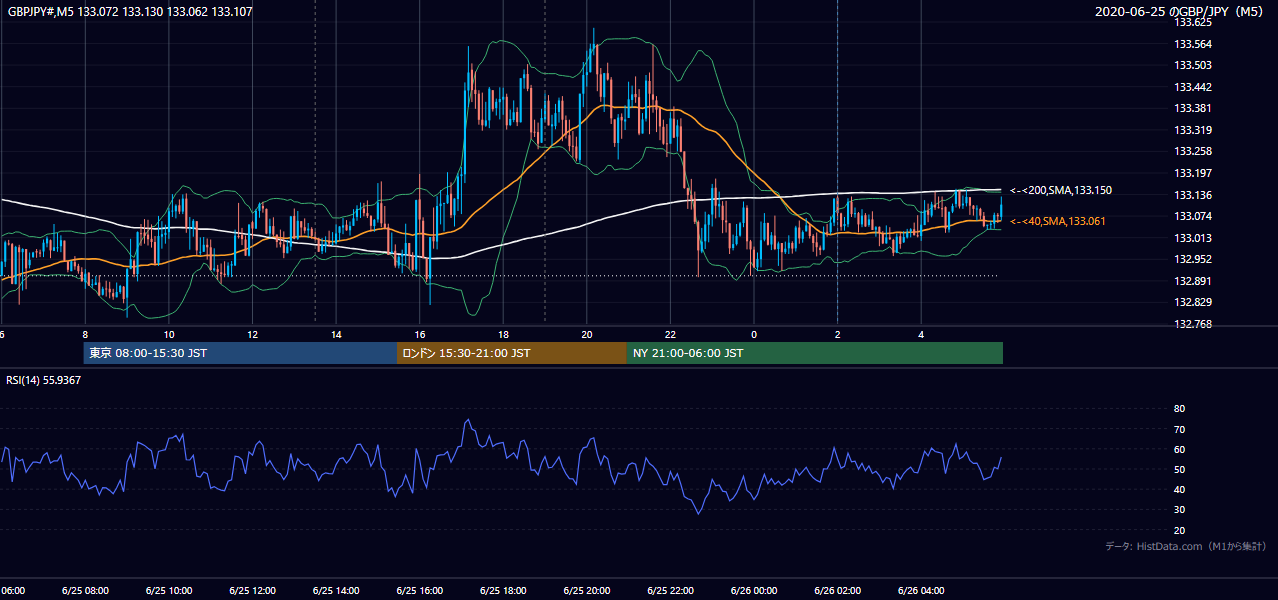Click the NY session bar 21:00-06:00 JST
Image resolution: width=1278 pixels, height=600 pixels.
[815, 353]
